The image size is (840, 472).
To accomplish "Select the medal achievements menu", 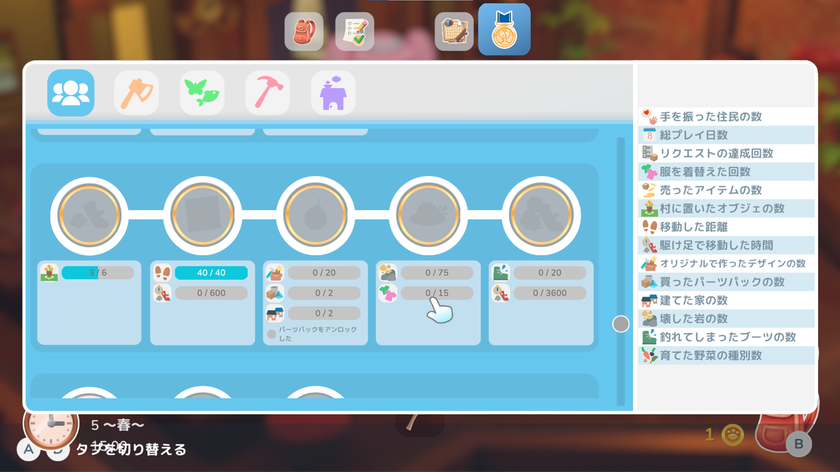I will (x=504, y=30).
